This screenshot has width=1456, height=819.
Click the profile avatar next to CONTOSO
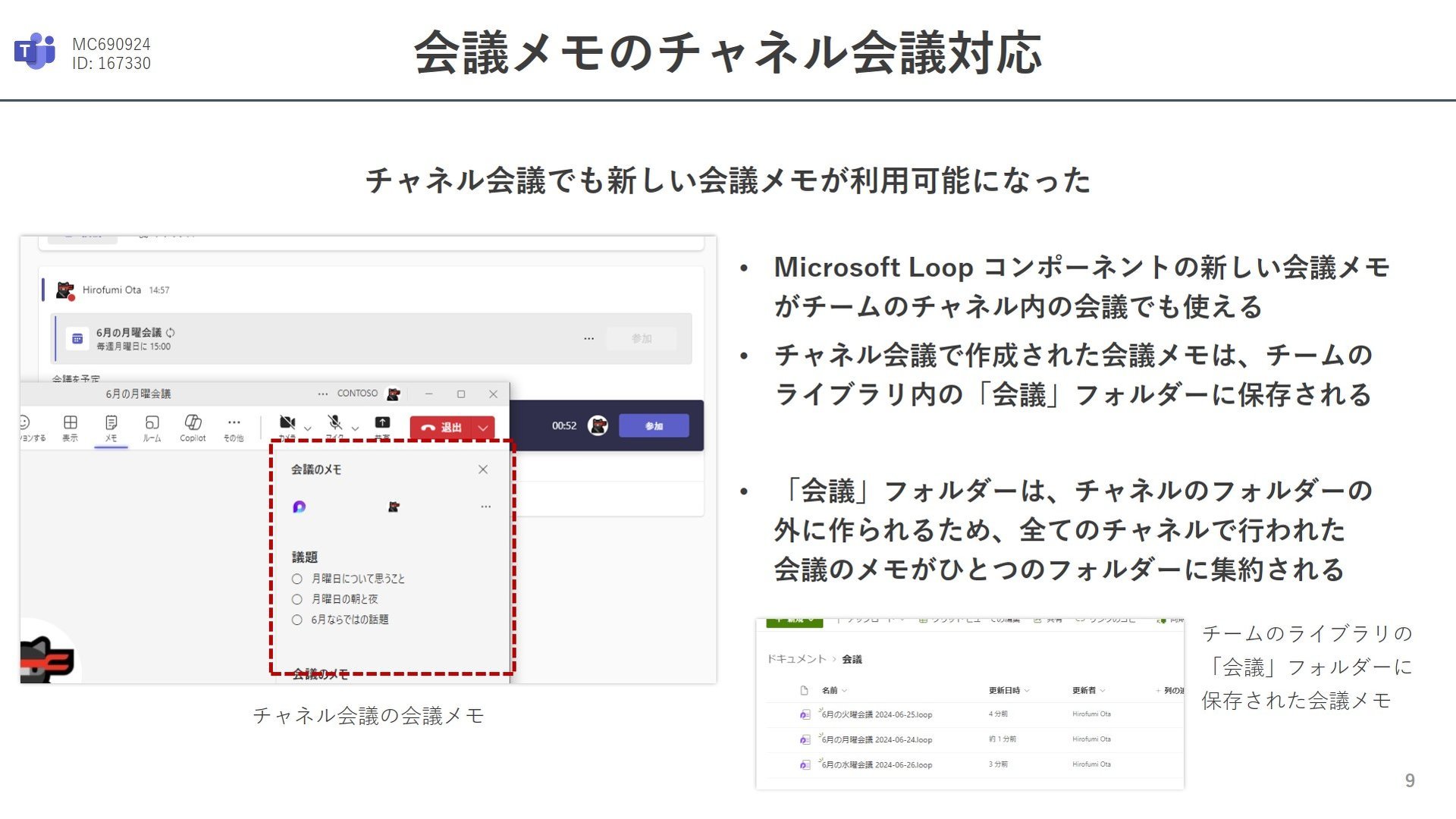394,394
